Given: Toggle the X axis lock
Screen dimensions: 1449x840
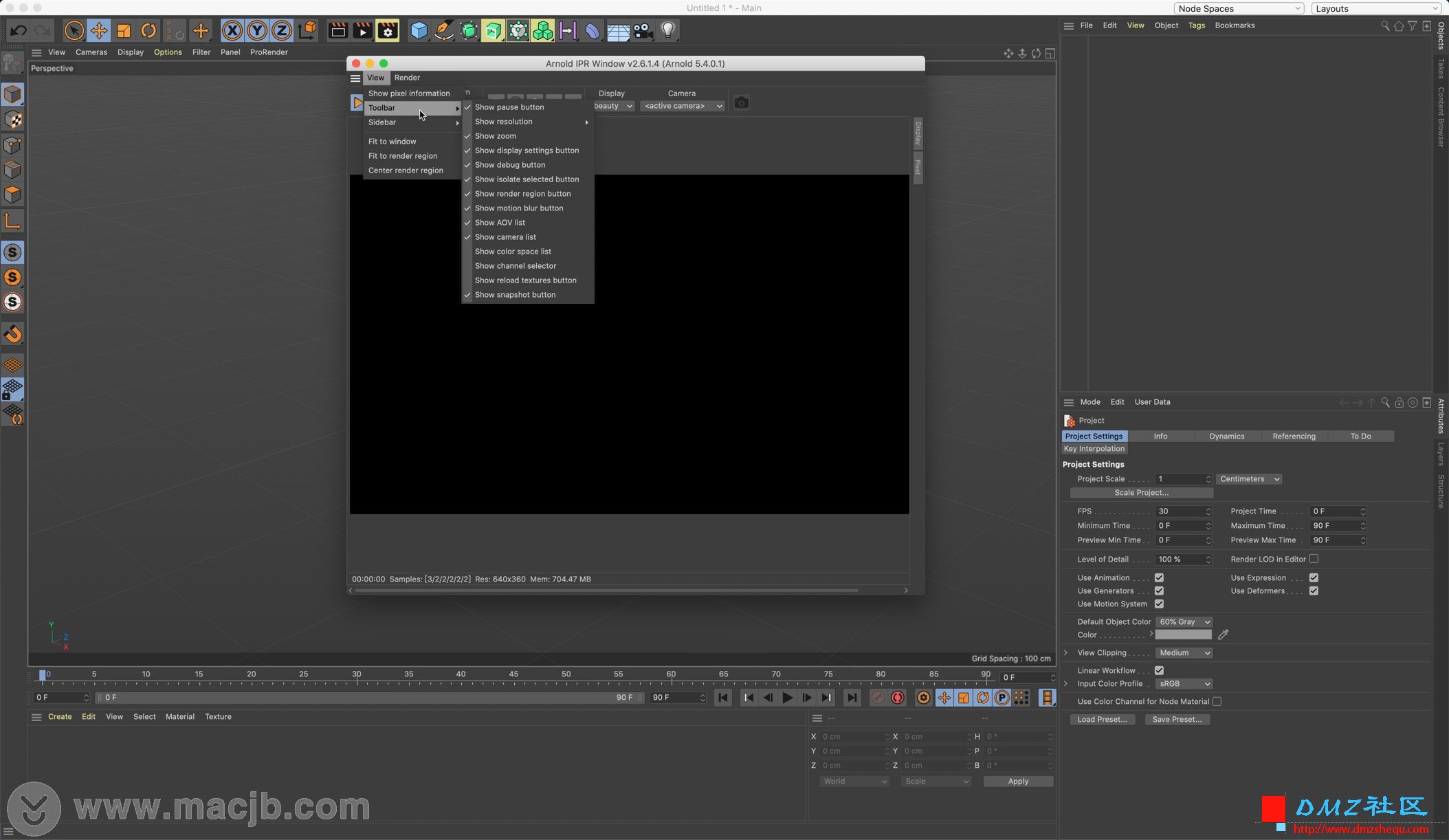Looking at the screenshot, I should click(x=232, y=30).
